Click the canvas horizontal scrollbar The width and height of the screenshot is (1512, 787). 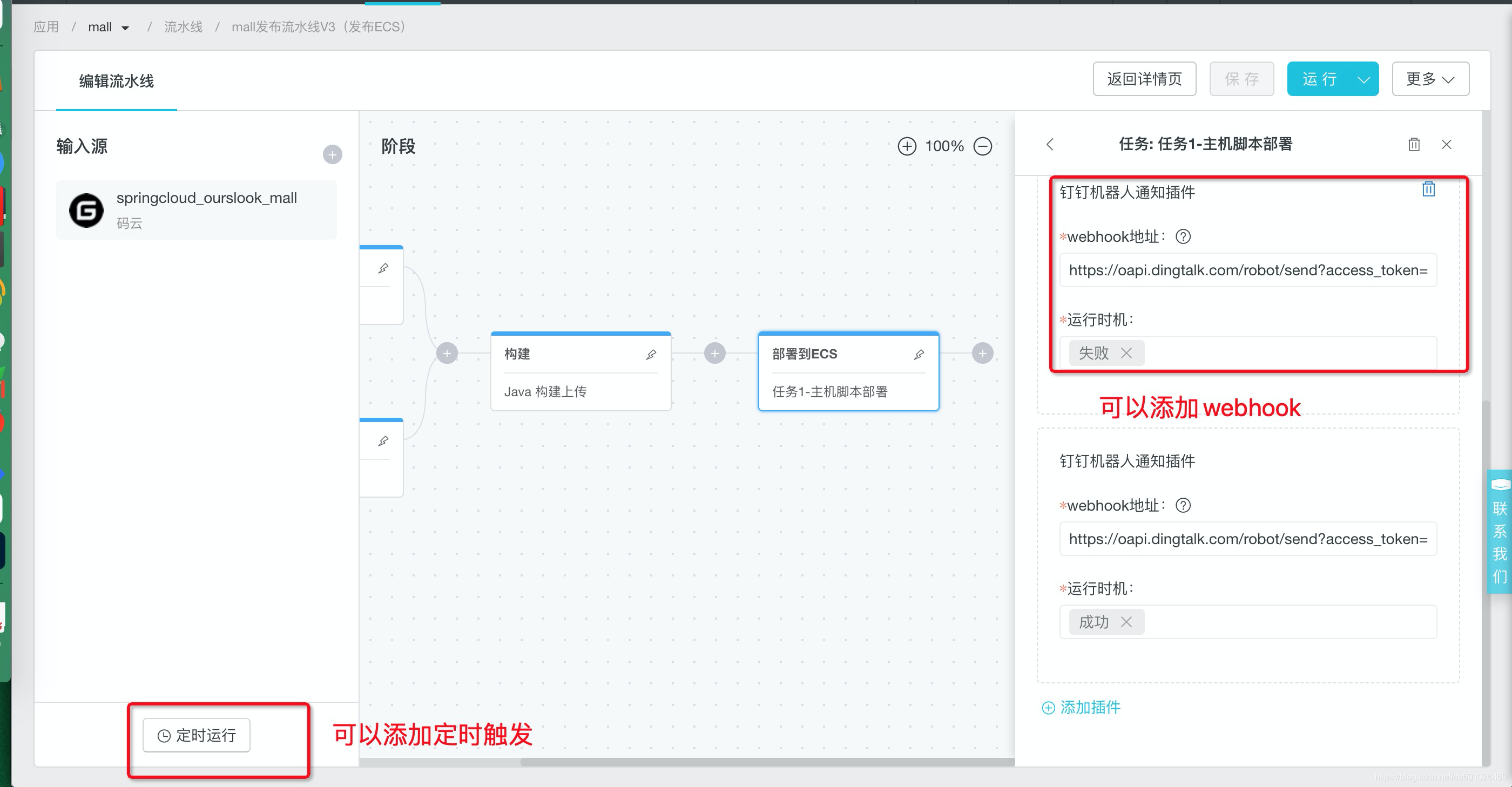(x=767, y=762)
